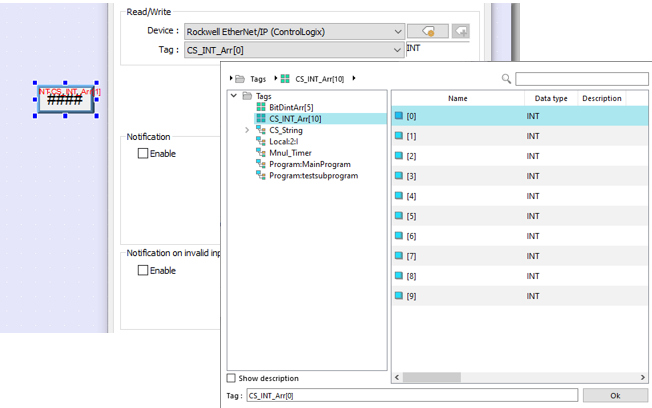Image resolution: width=652 pixels, height=408 pixels.
Task: Click the tag icon of row [6]
Action: click(x=399, y=235)
